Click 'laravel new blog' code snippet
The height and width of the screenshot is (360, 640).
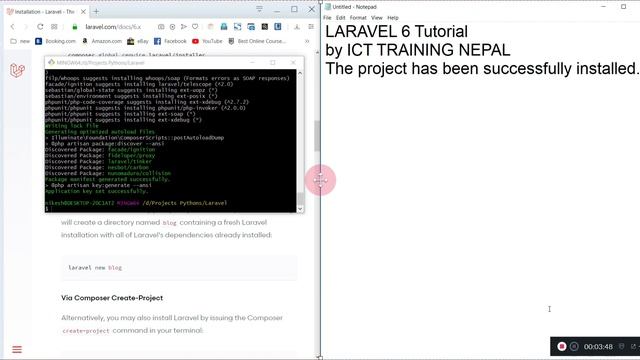pos(95,268)
